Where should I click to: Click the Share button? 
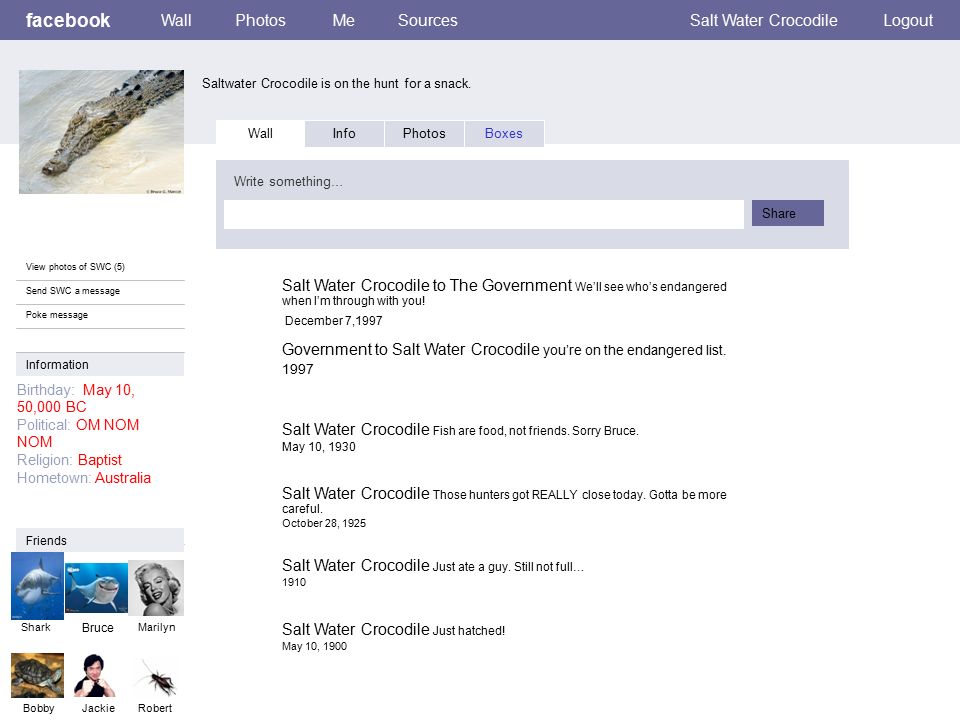point(788,213)
